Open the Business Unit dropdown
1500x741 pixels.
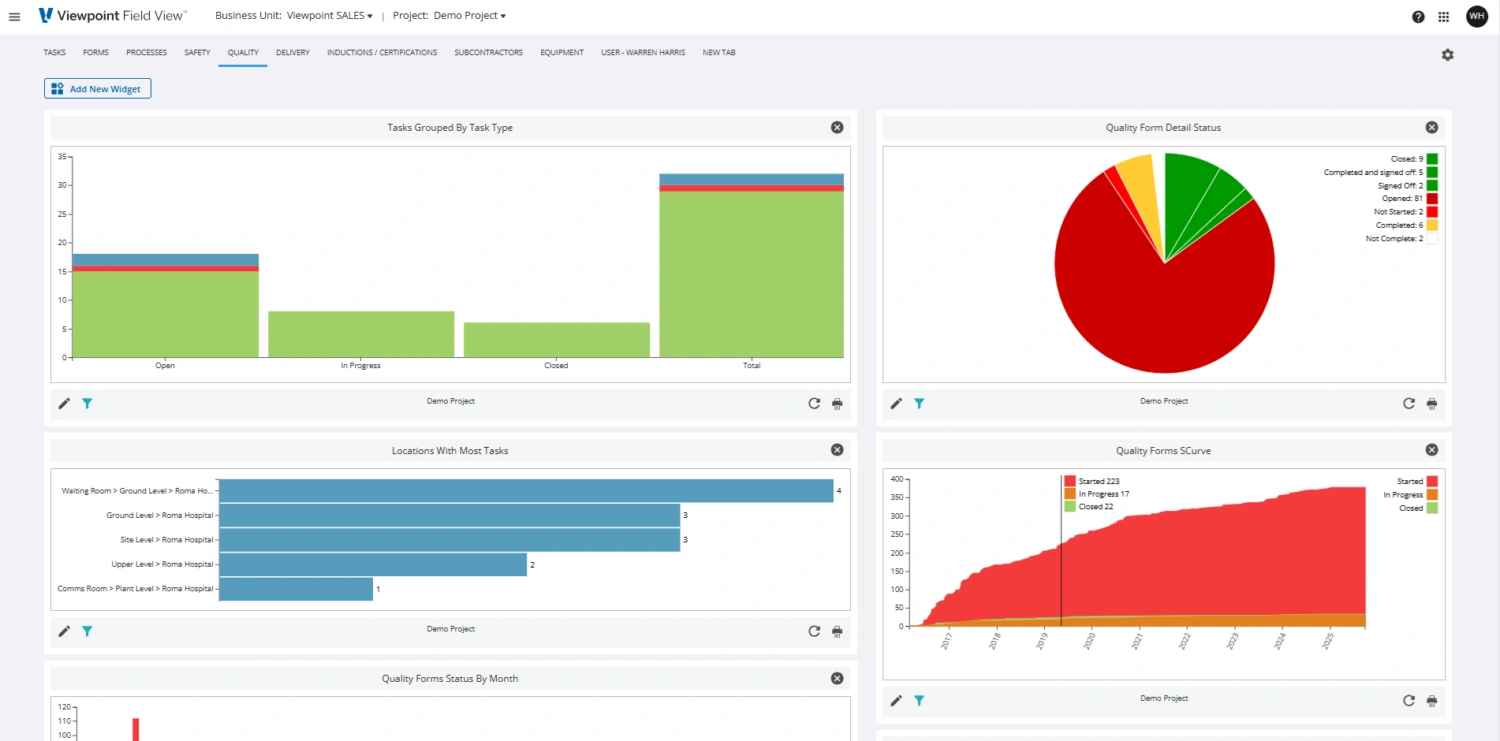pyautogui.click(x=330, y=15)
